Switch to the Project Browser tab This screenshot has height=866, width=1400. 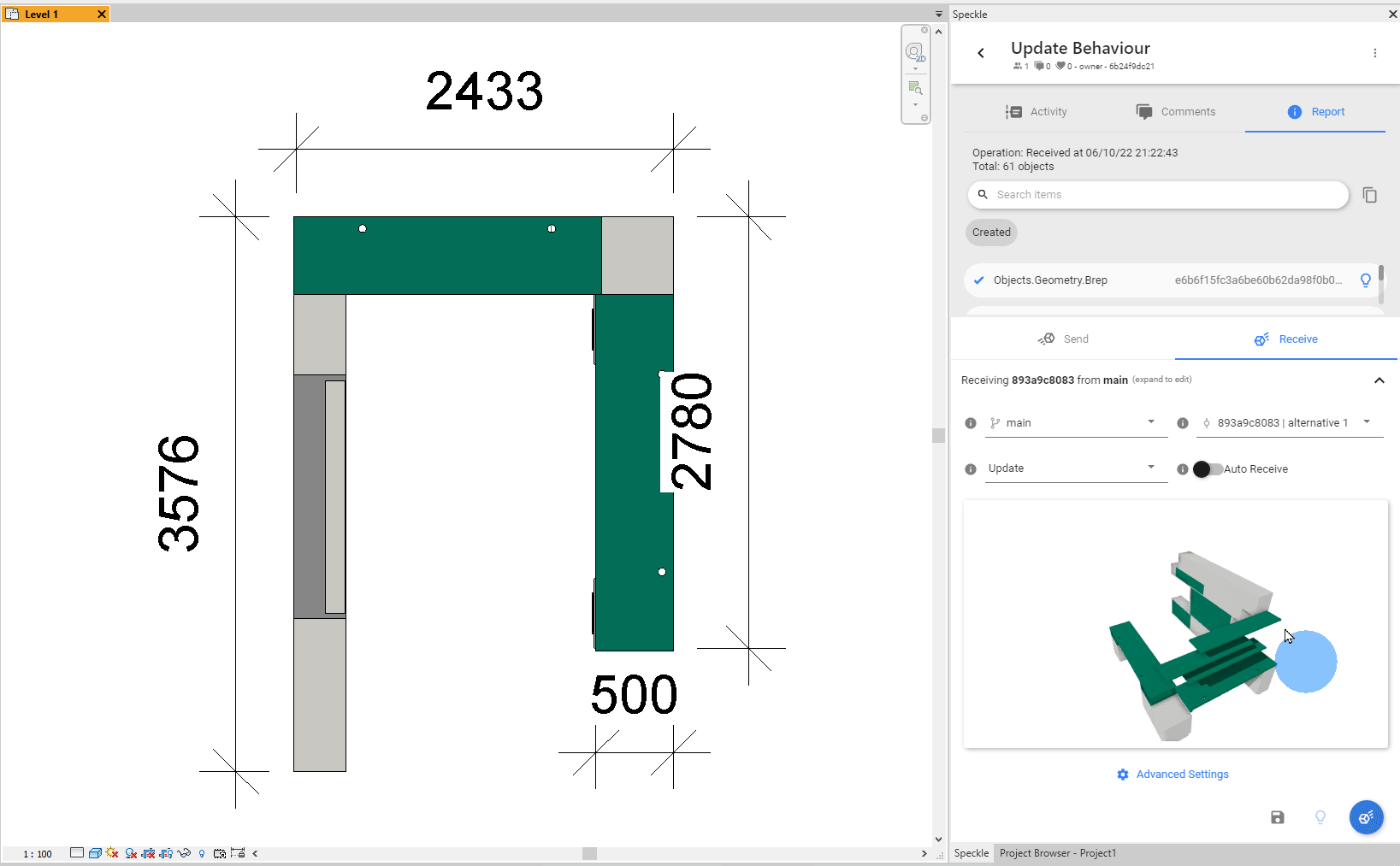coord(1058,852)
